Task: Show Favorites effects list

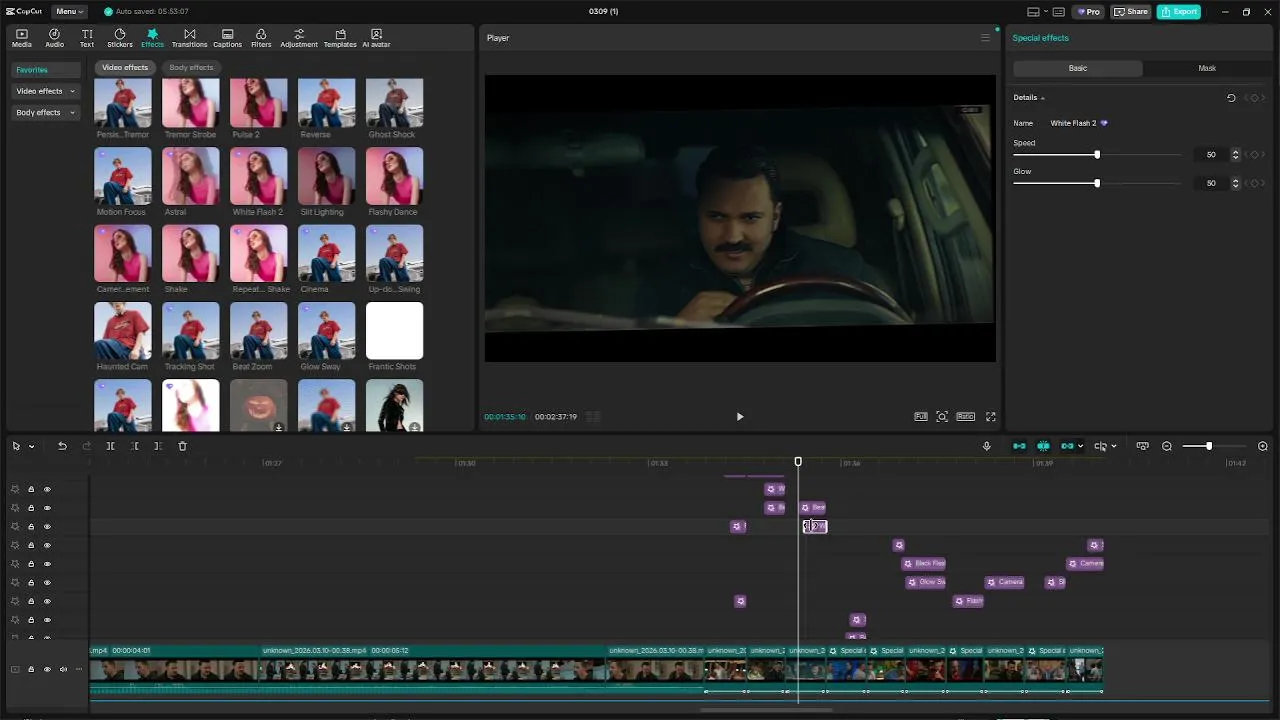Action: click(46, 70)
